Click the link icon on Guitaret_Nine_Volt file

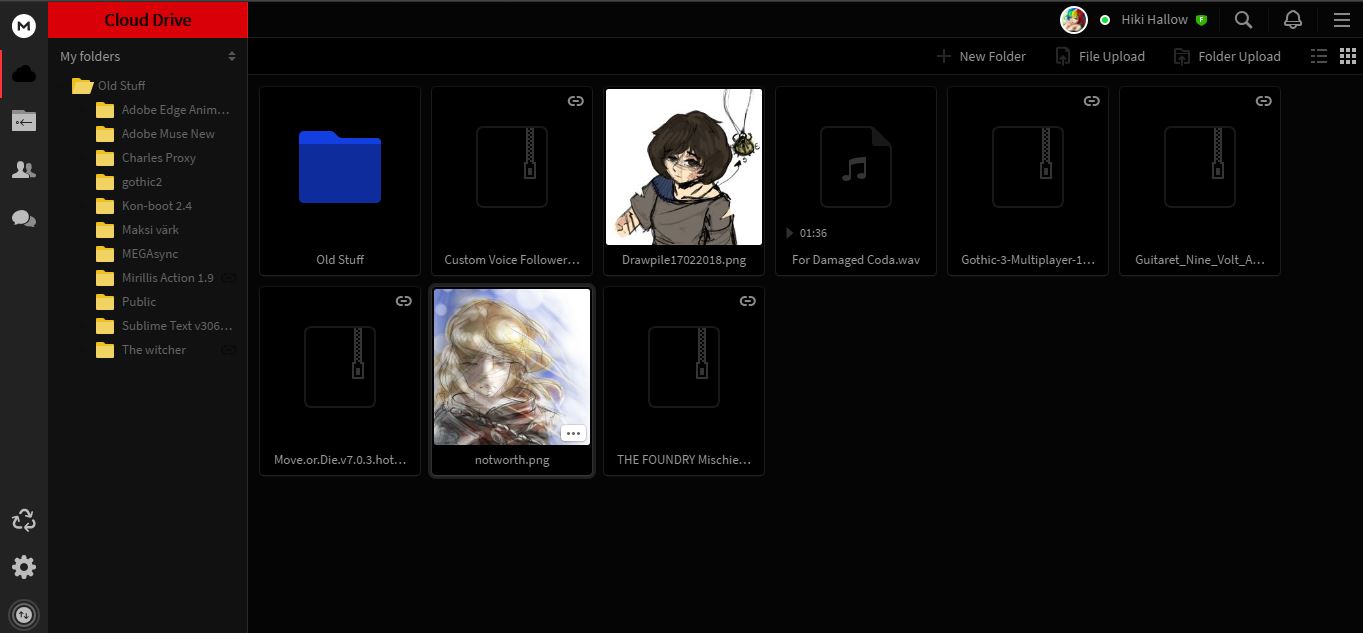[x=1263, y=100]
